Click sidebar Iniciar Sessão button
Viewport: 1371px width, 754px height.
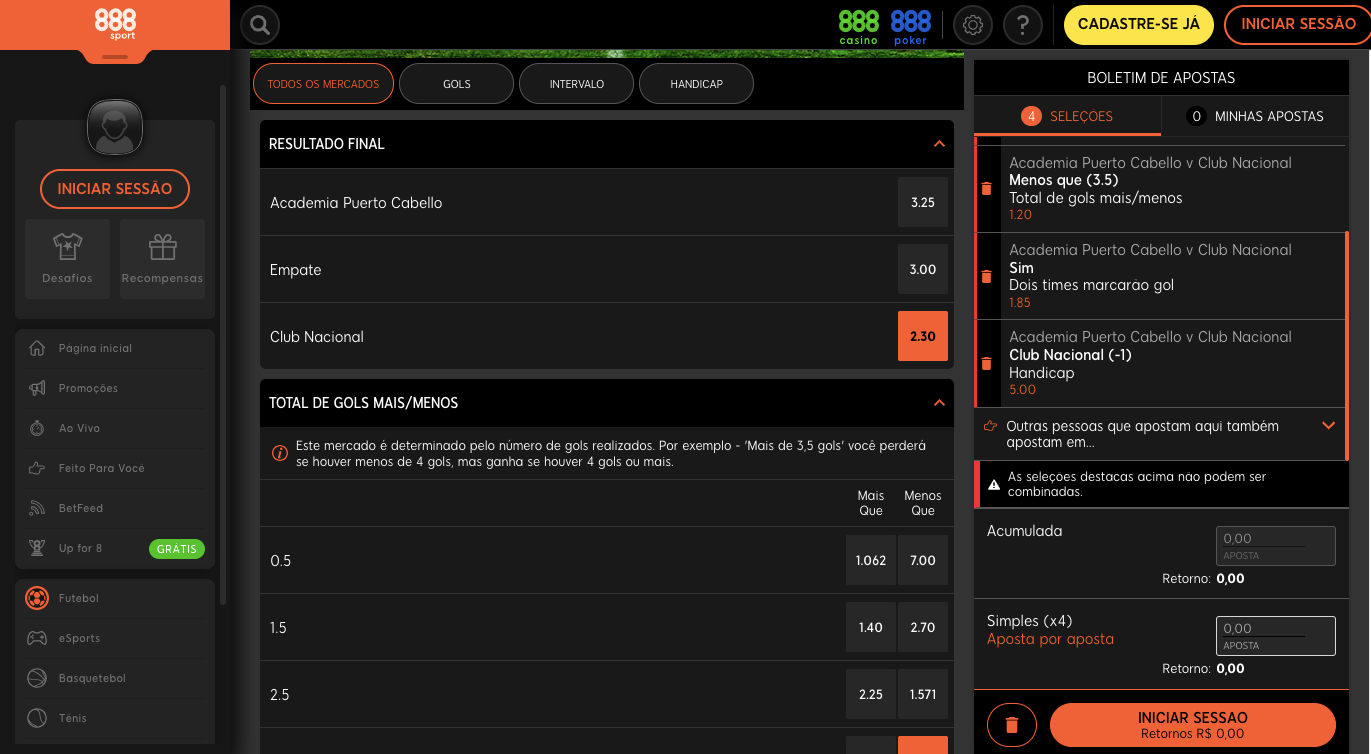tap(115, 188)
